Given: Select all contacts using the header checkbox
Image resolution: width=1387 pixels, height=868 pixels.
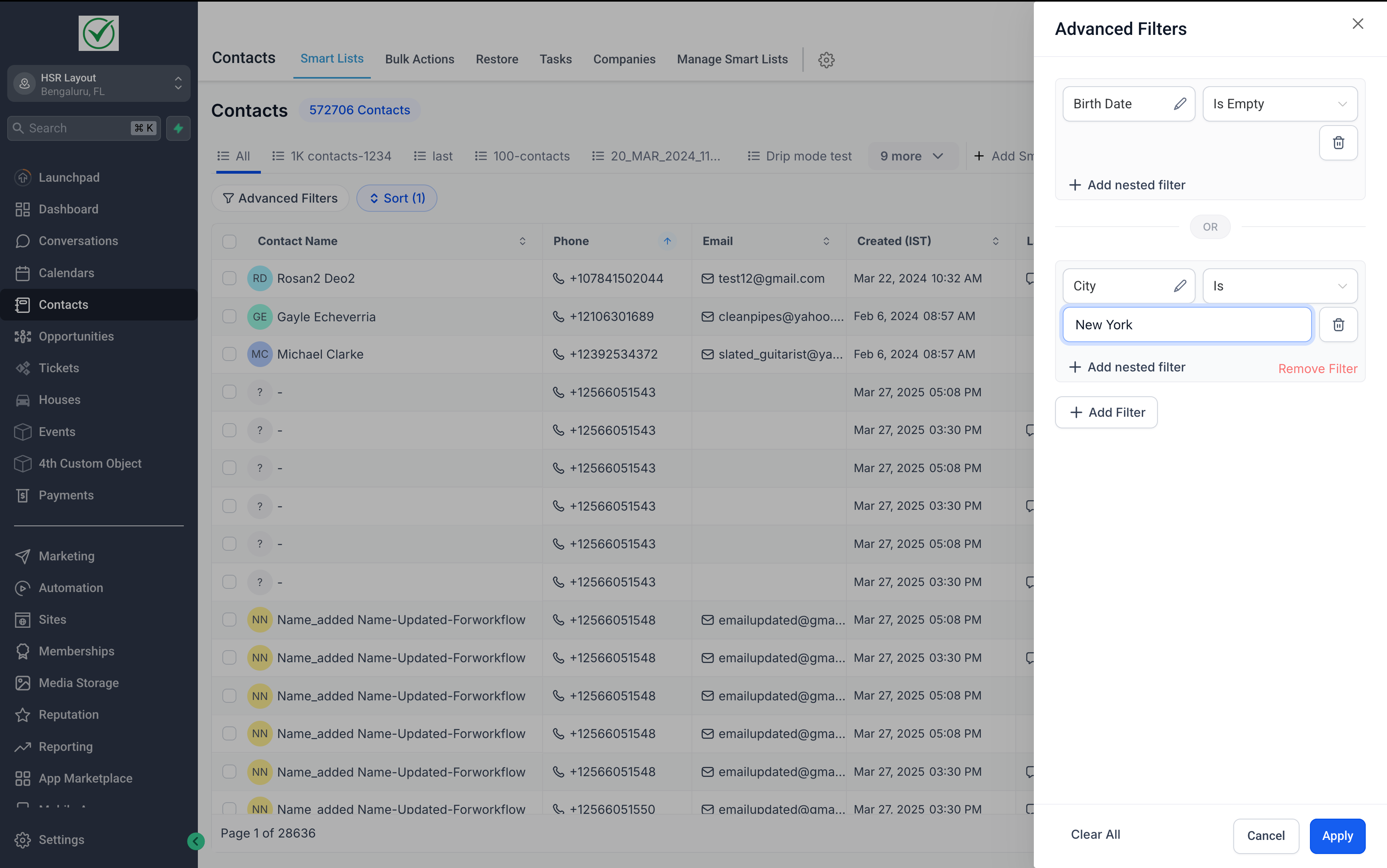Looking at the screenshot, I should click(x=229, y=241).
